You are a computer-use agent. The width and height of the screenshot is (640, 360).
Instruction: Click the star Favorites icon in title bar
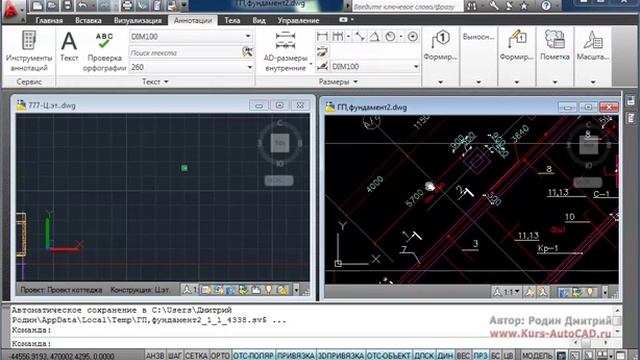pos(524,6)
